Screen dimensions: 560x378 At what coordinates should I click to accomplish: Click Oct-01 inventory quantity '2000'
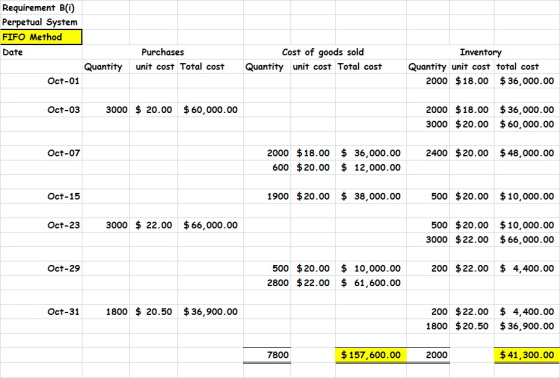428,81
